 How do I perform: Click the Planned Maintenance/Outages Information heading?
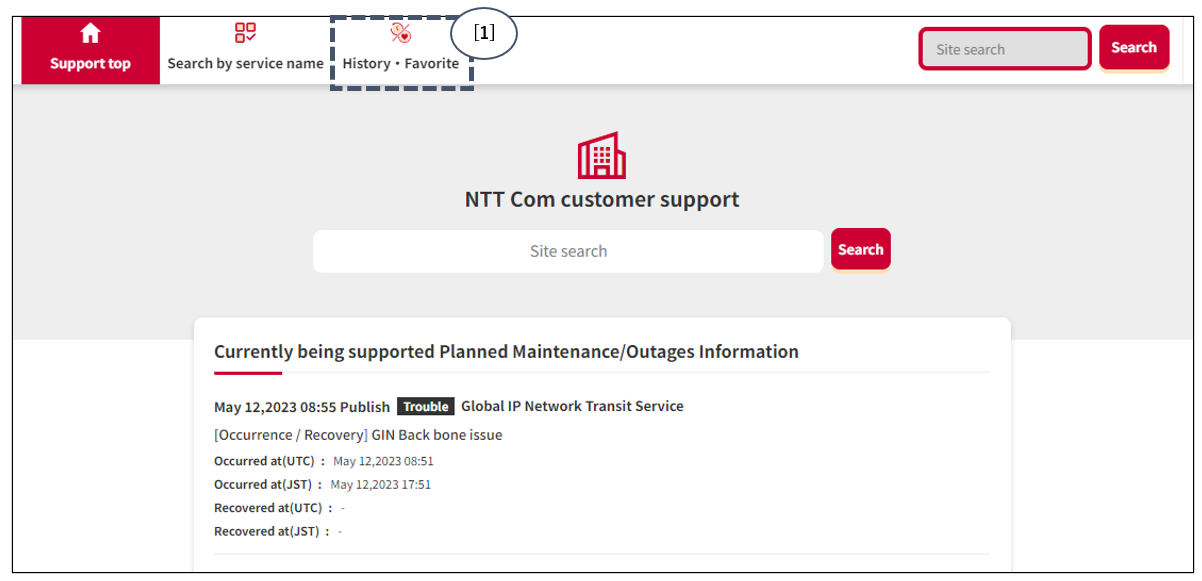506,351
